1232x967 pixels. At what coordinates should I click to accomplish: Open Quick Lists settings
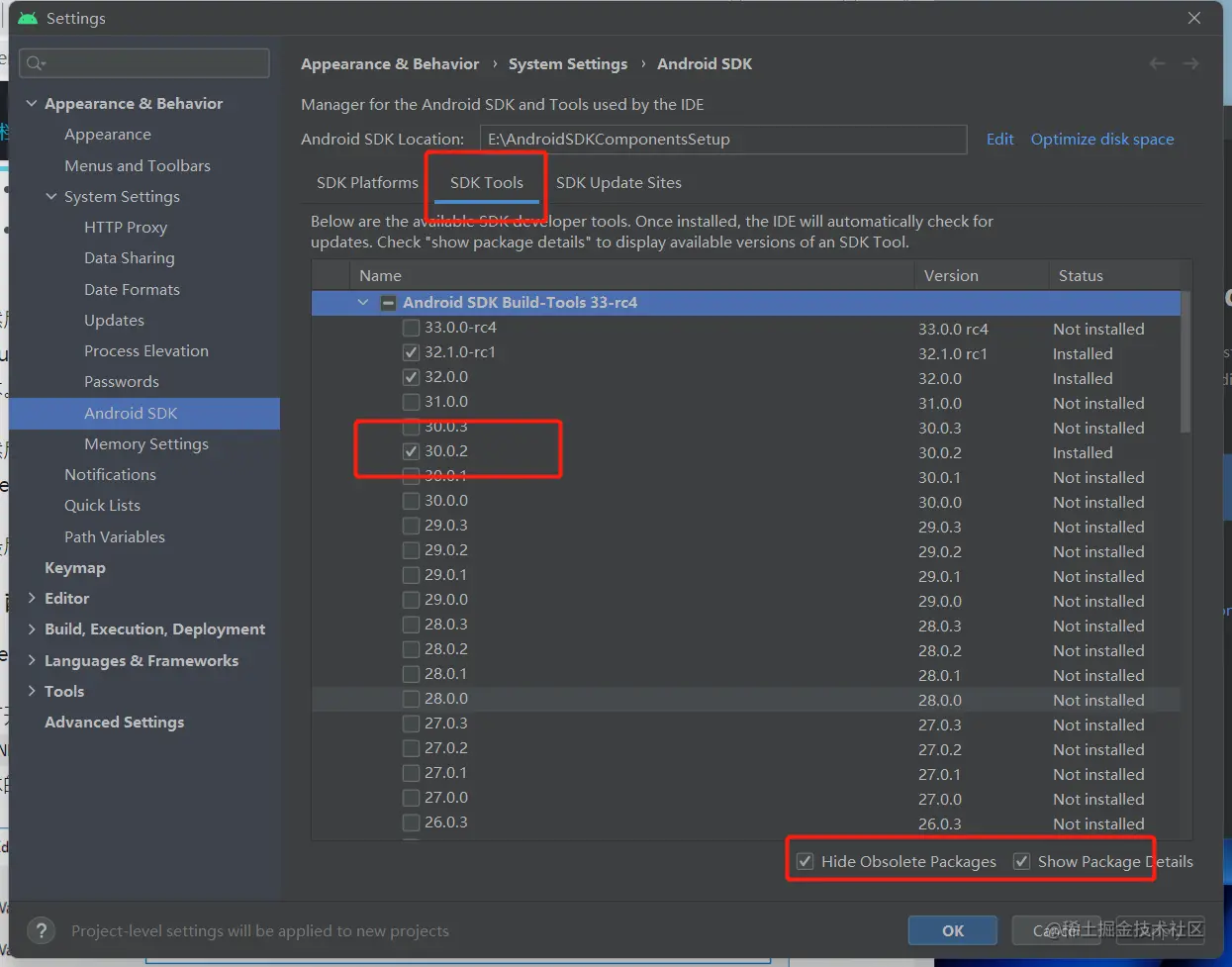pyautogui.click(x=102, y=505)
